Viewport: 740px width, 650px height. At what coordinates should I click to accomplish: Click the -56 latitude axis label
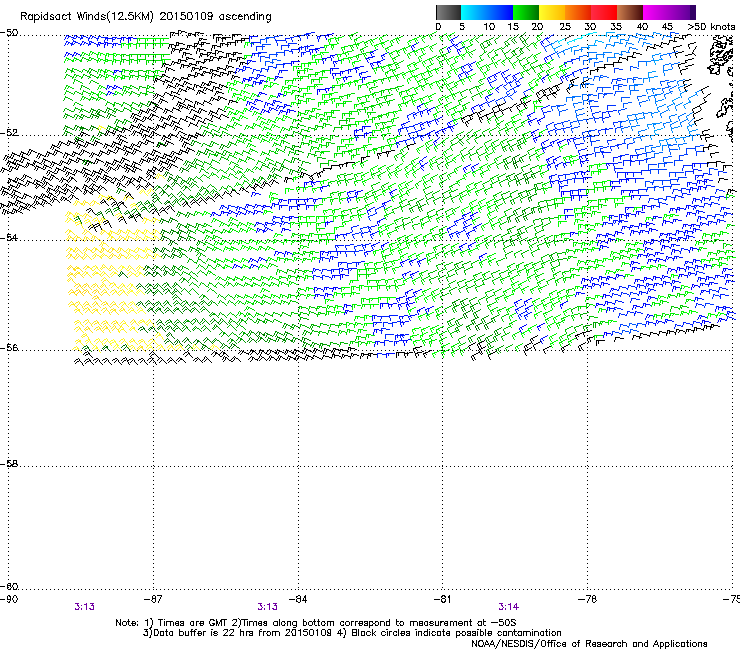point(9,347)
